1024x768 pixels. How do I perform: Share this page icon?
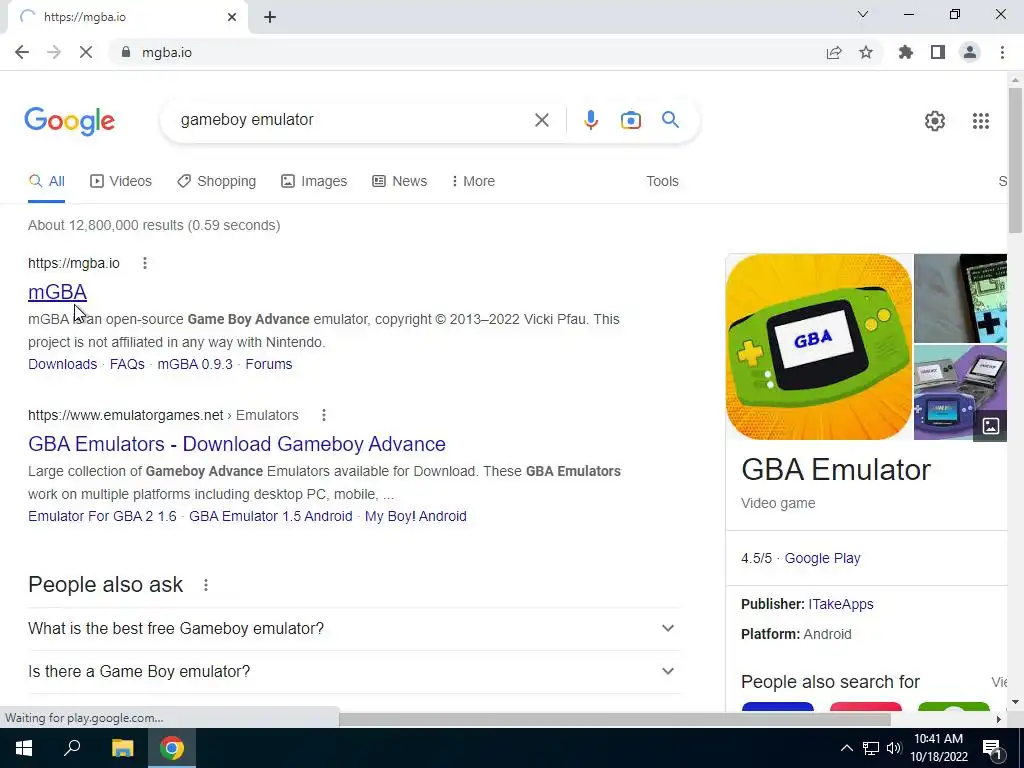pos(834,52)
